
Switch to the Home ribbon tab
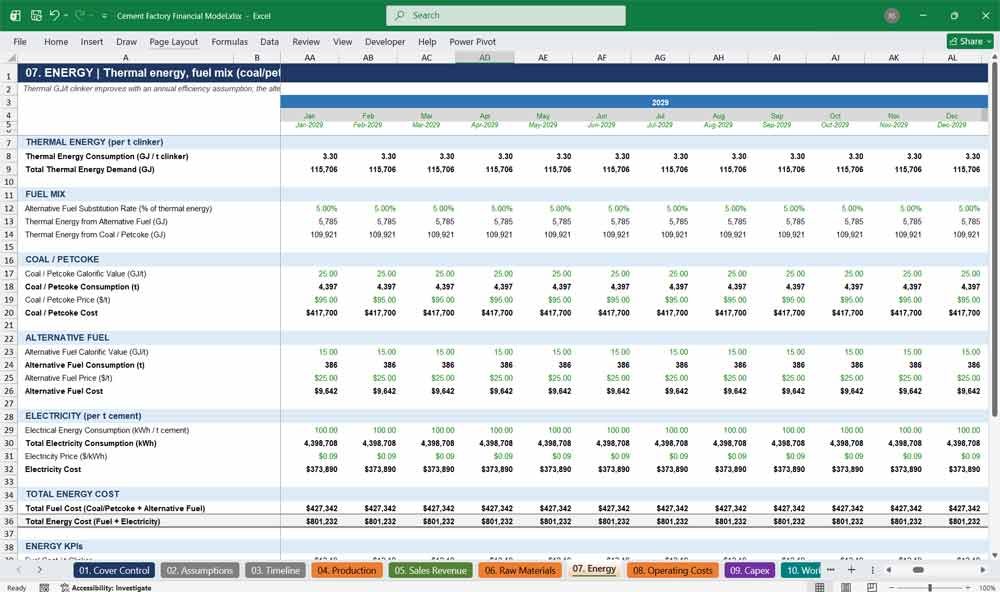coord(56,41)
